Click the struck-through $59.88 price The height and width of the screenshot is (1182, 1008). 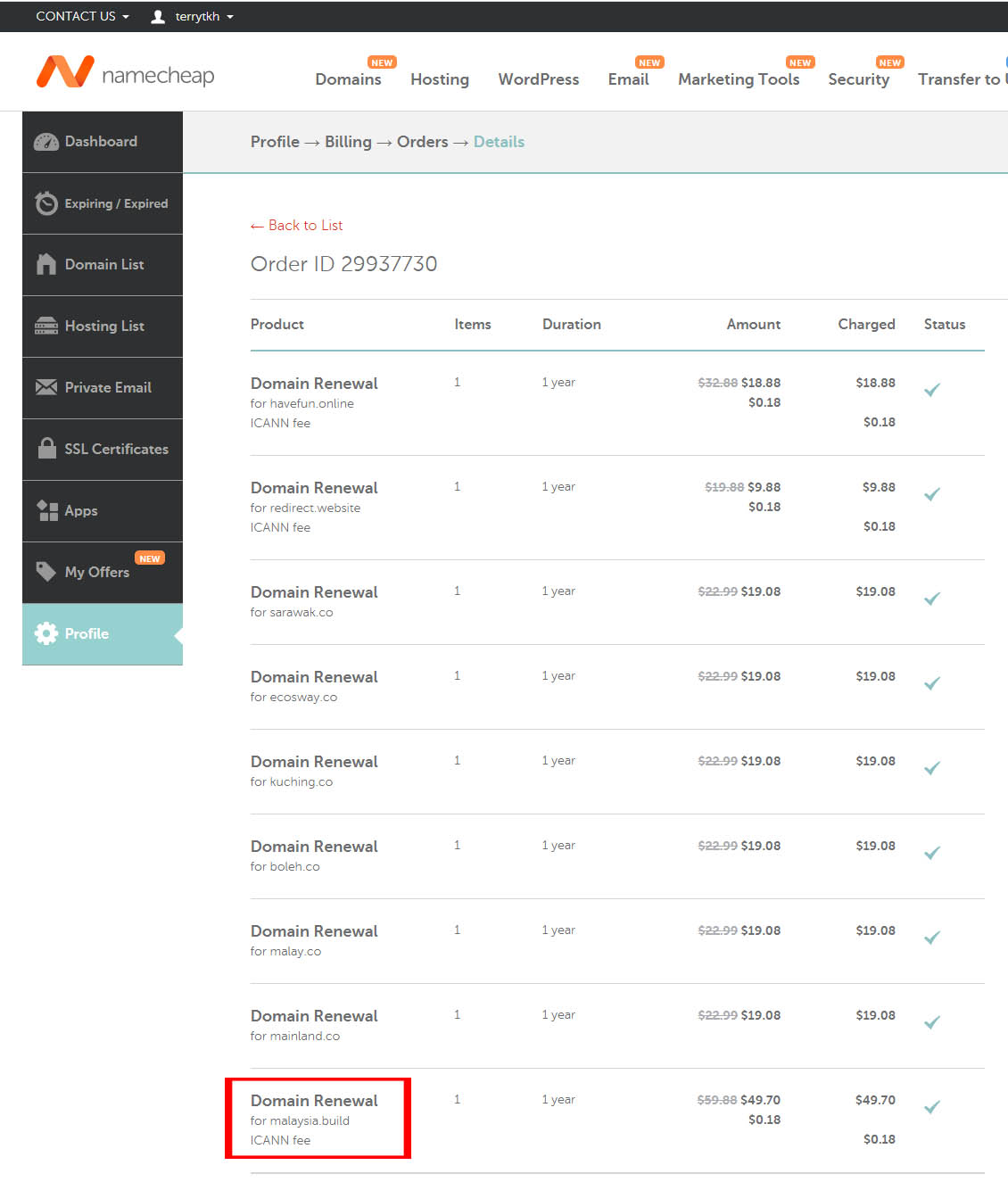tap(717, 1101)
